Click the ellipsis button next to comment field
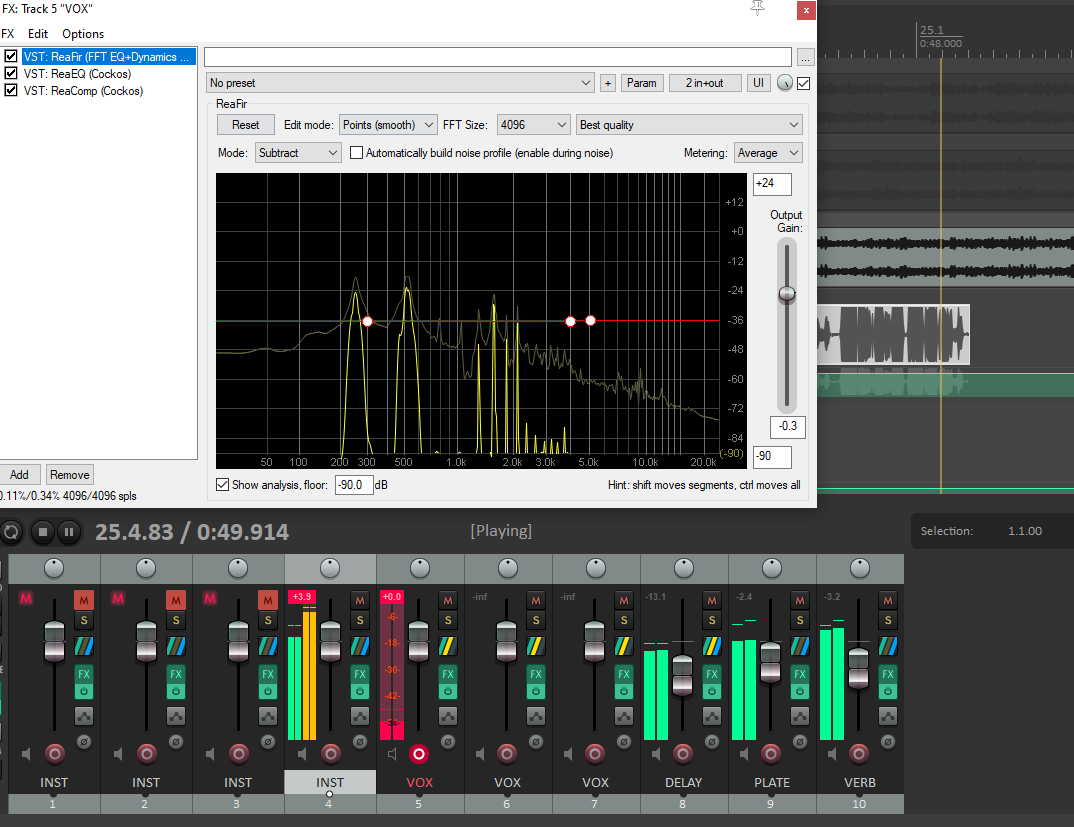This screenshot has width=1074, height=827. click(x=806, y=58)
